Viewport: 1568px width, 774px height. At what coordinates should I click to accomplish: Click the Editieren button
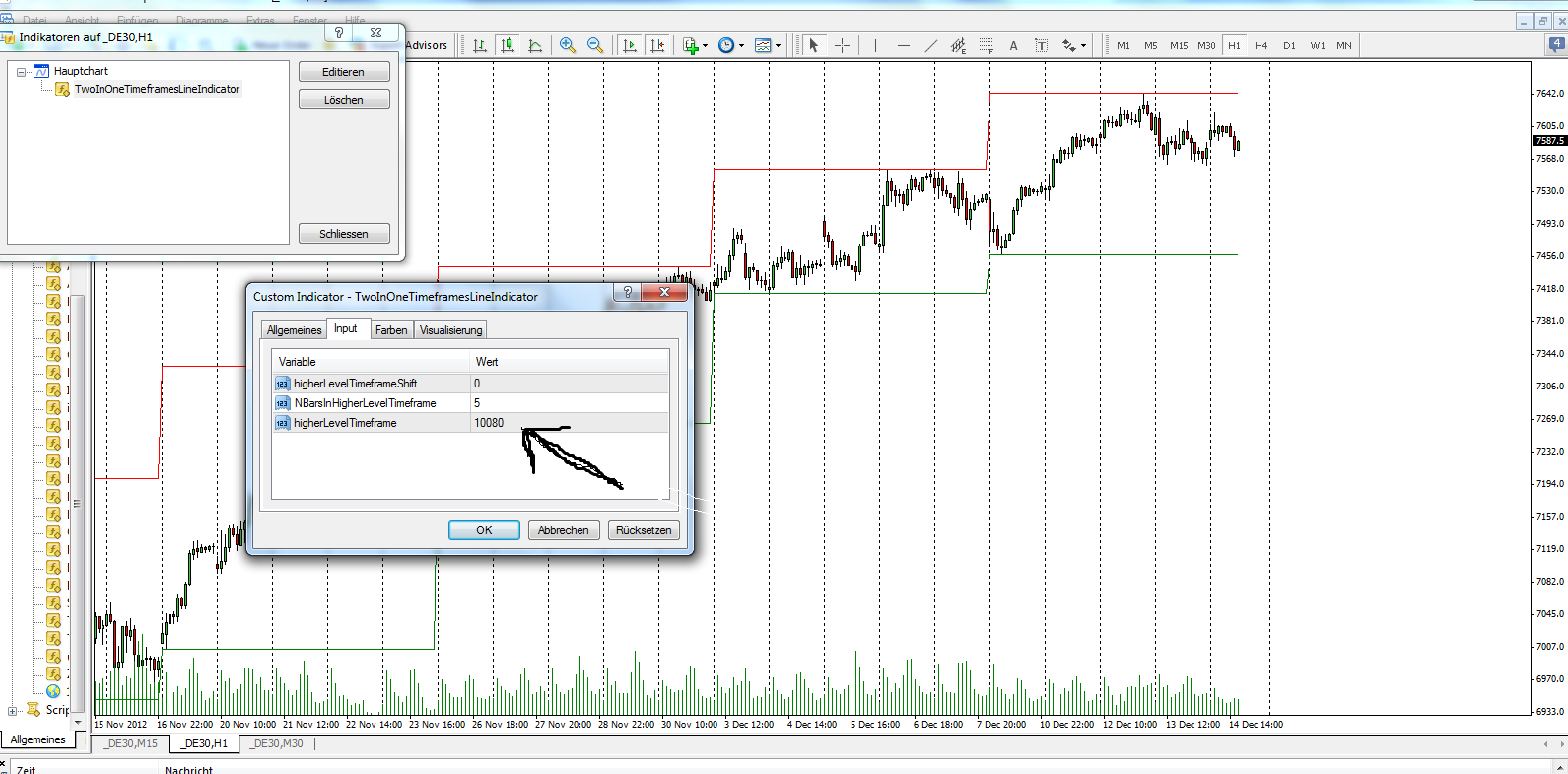(x=344, y=72)
